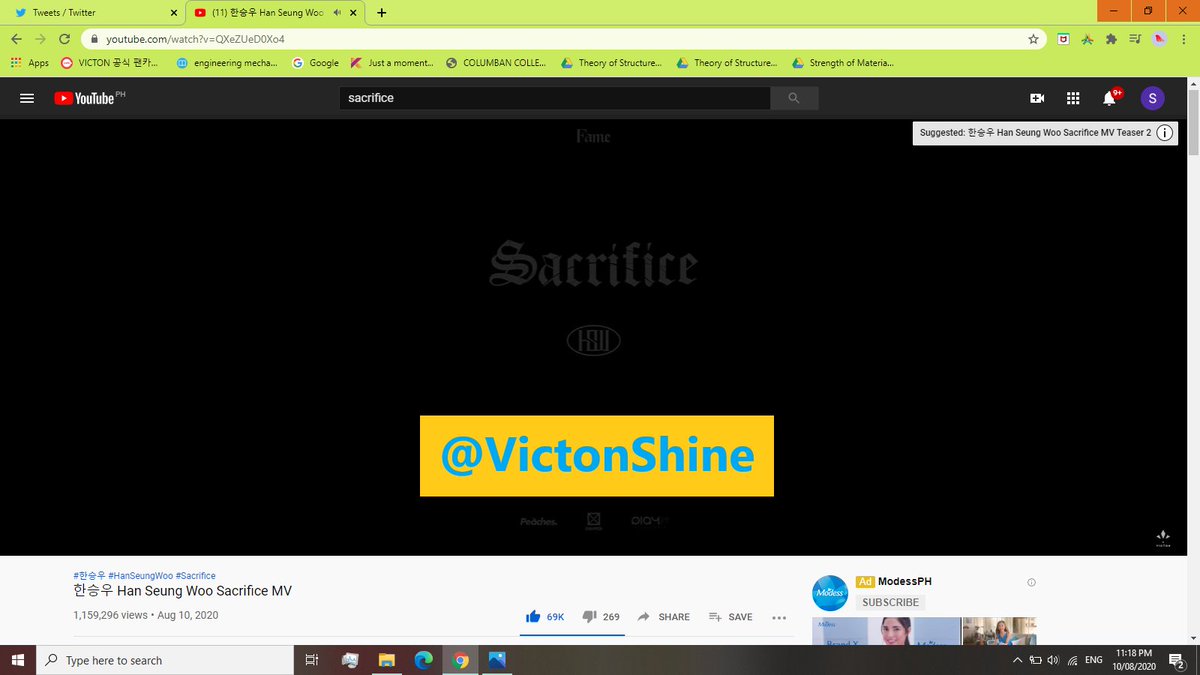
Task: Click the SHARE button
Action: 664,617
